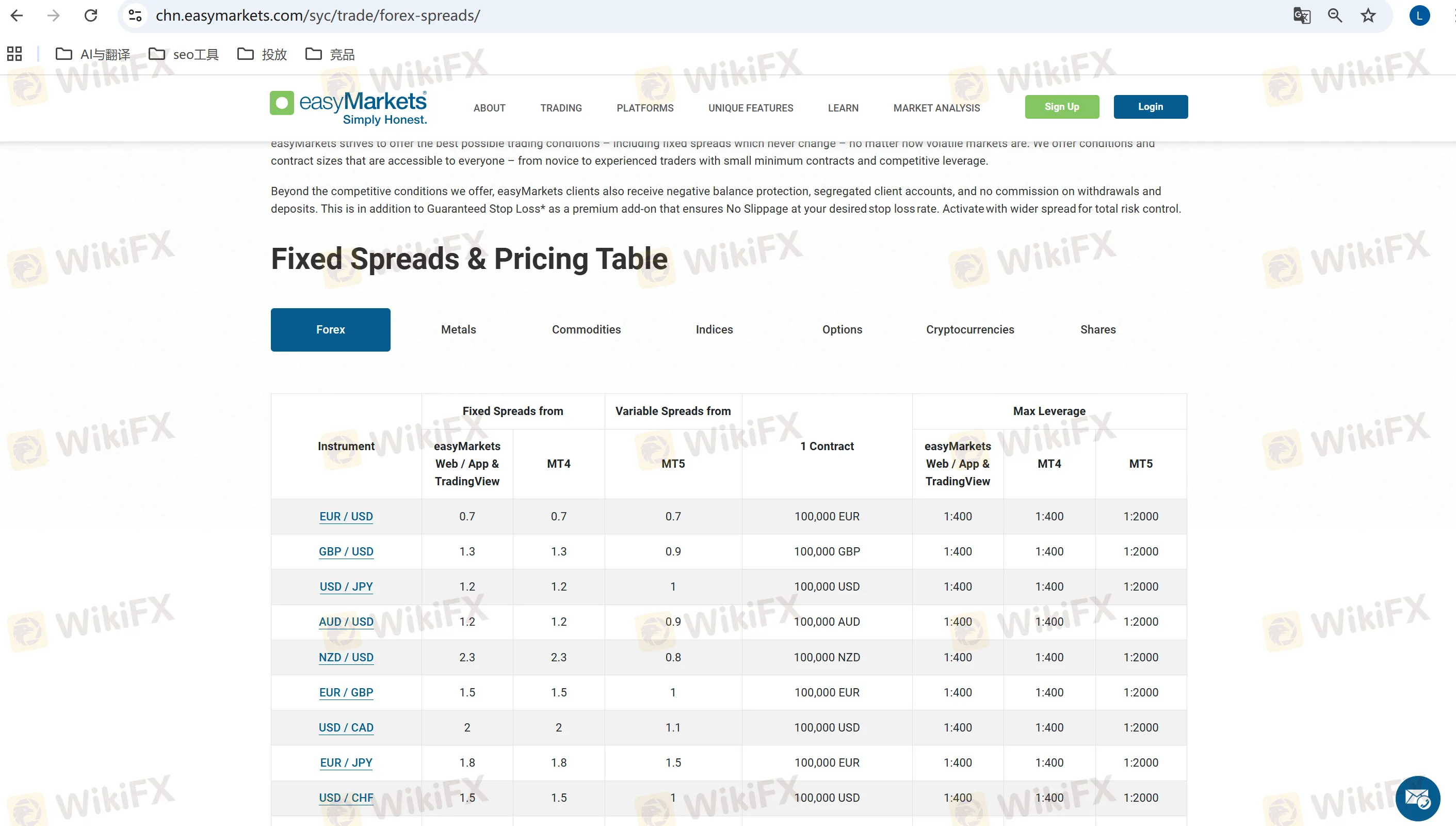
Task: Open the 竞品 bookmark folder
Action: pyautogui.click(x=330, y=54)
